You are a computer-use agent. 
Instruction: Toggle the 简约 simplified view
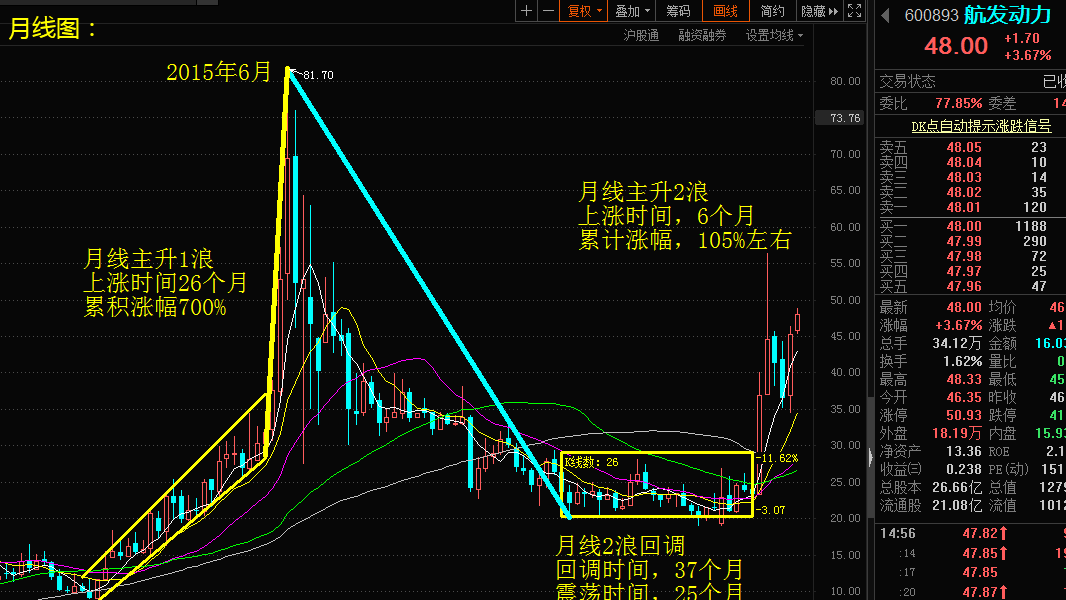772,11
